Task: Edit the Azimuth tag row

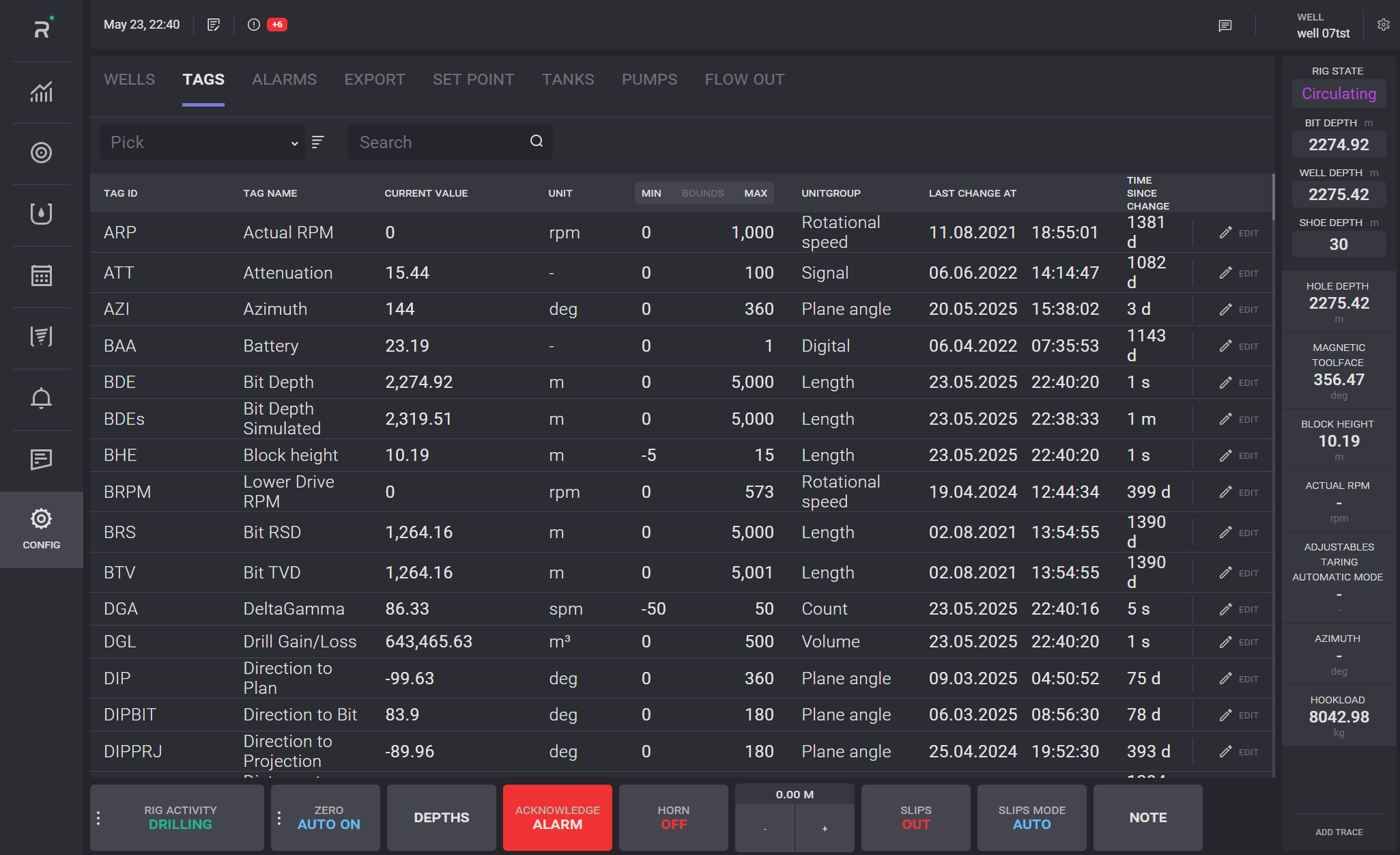Action: tap(1238, 309)
